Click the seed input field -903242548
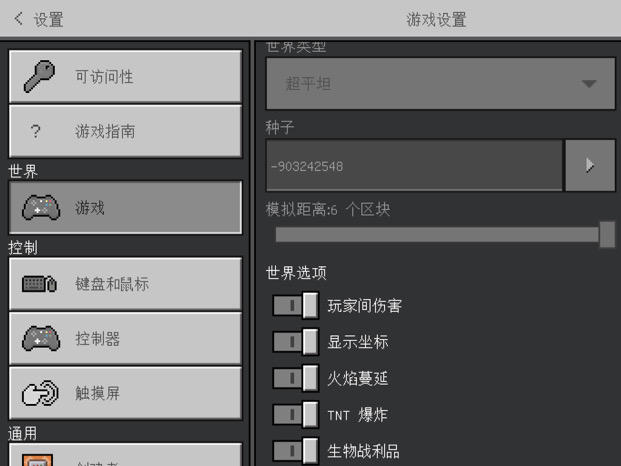Viewport: 621px width, 466px height. [x=414, y=165]
